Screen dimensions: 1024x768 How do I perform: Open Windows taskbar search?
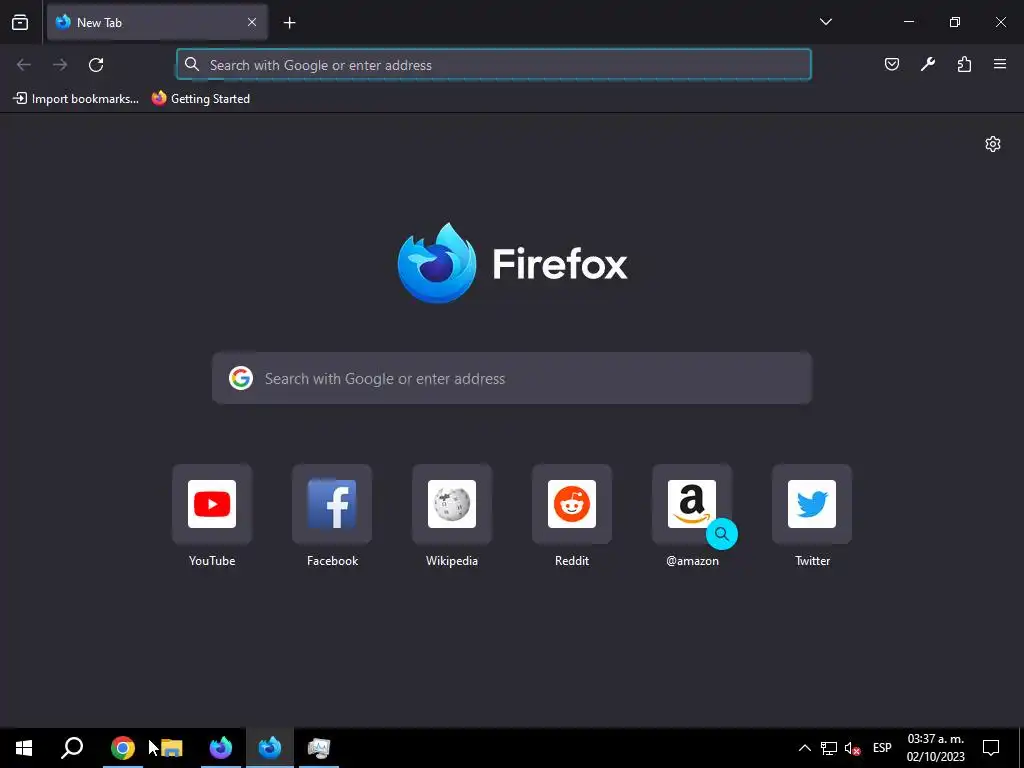(72, 748)
